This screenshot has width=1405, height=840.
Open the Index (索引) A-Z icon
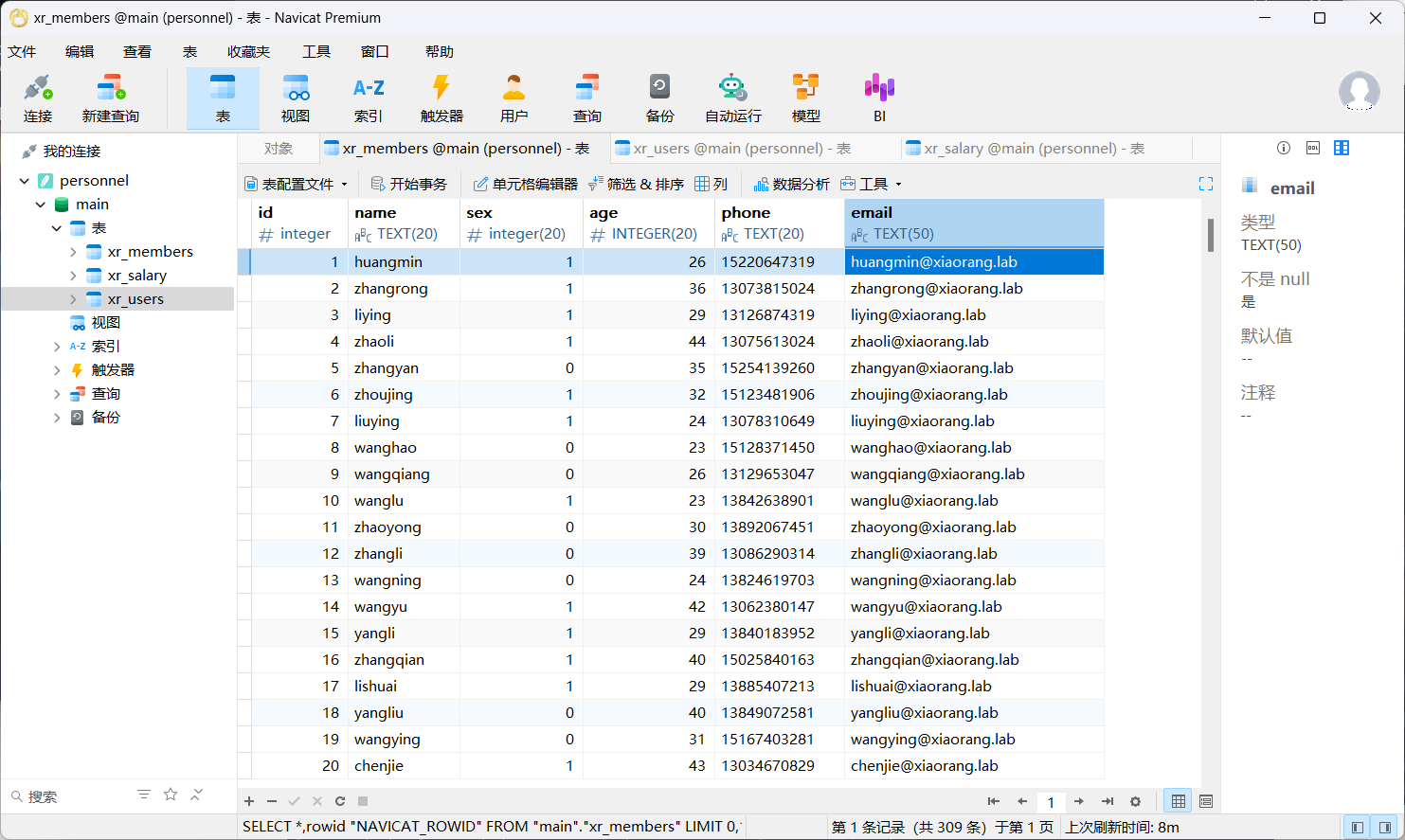(369, 98)
